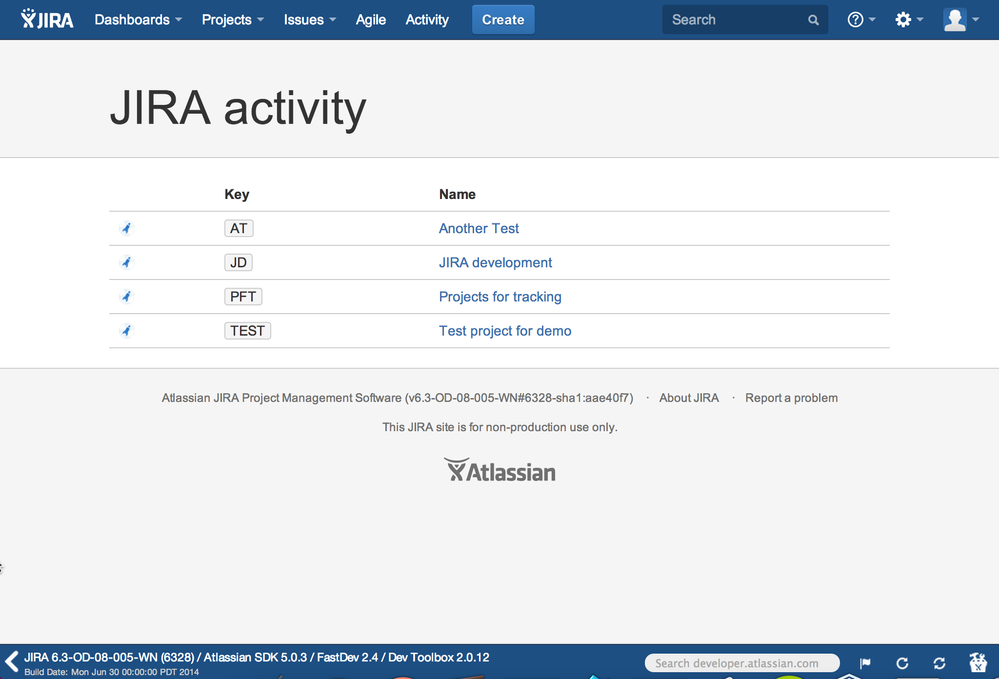Screen dimensions: 999x679
Task: Click the project icon for Another Test
Action: click(126, 228)
